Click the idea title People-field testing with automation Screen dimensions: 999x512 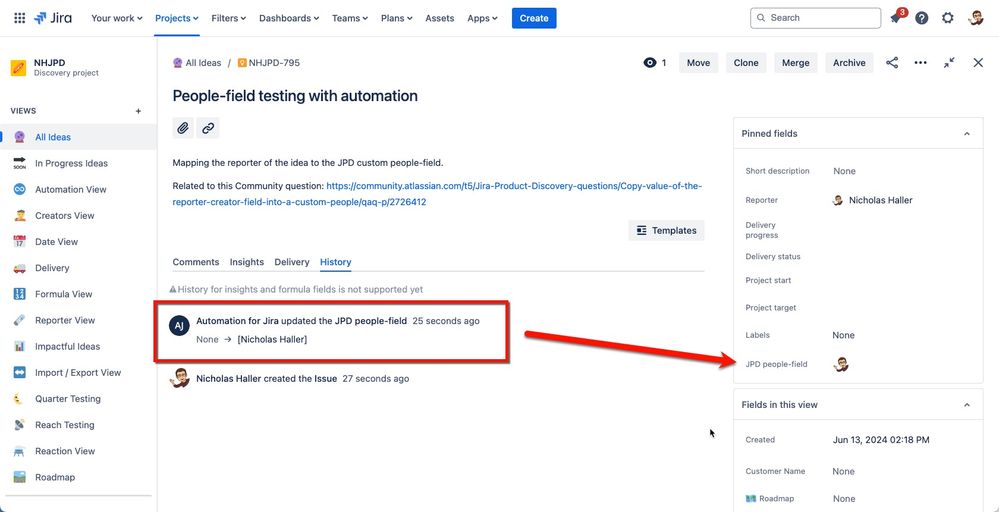click(x=295, y=96)
